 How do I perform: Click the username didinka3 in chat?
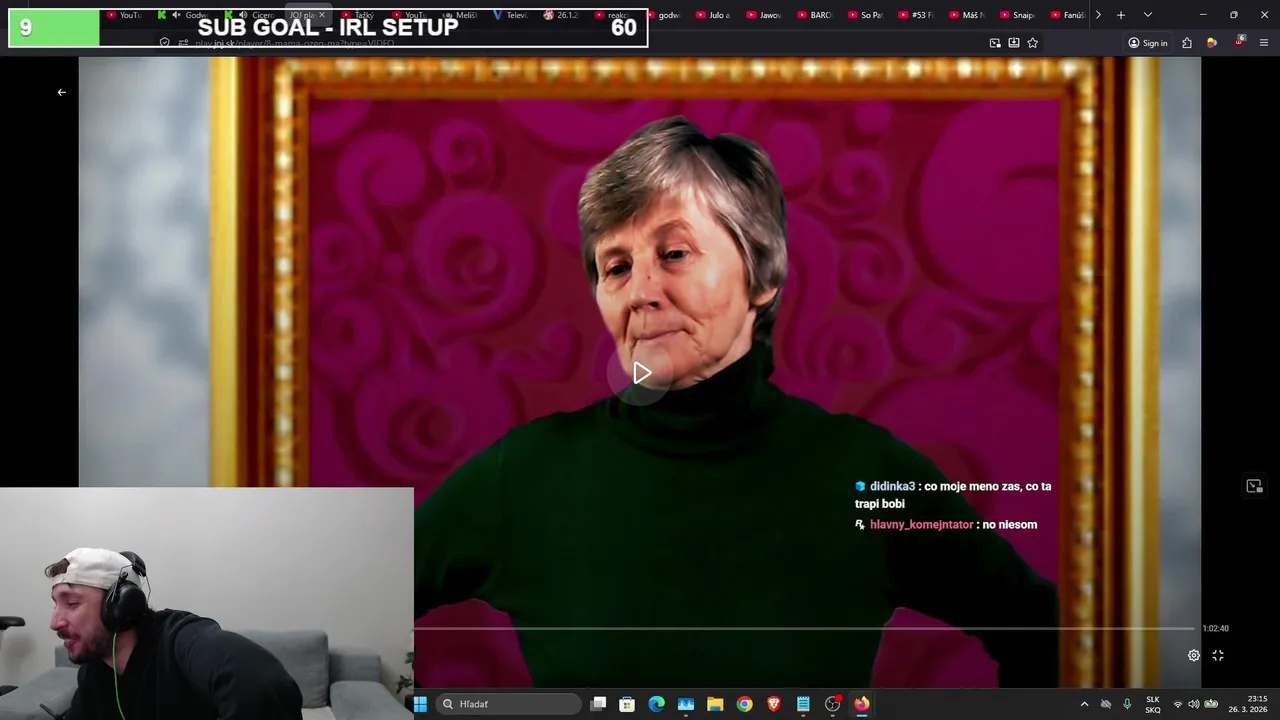pyautogui.click(x=892, y=487)
